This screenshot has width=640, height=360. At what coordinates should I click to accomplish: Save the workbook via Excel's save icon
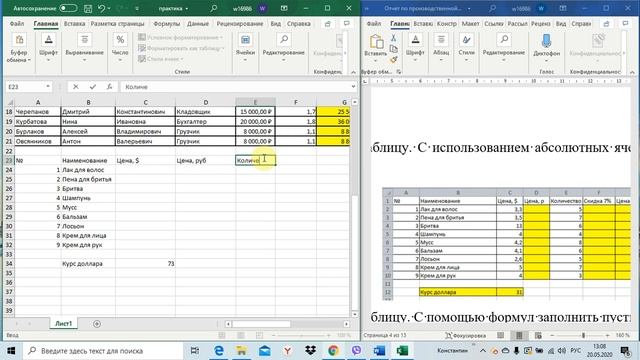88,8
